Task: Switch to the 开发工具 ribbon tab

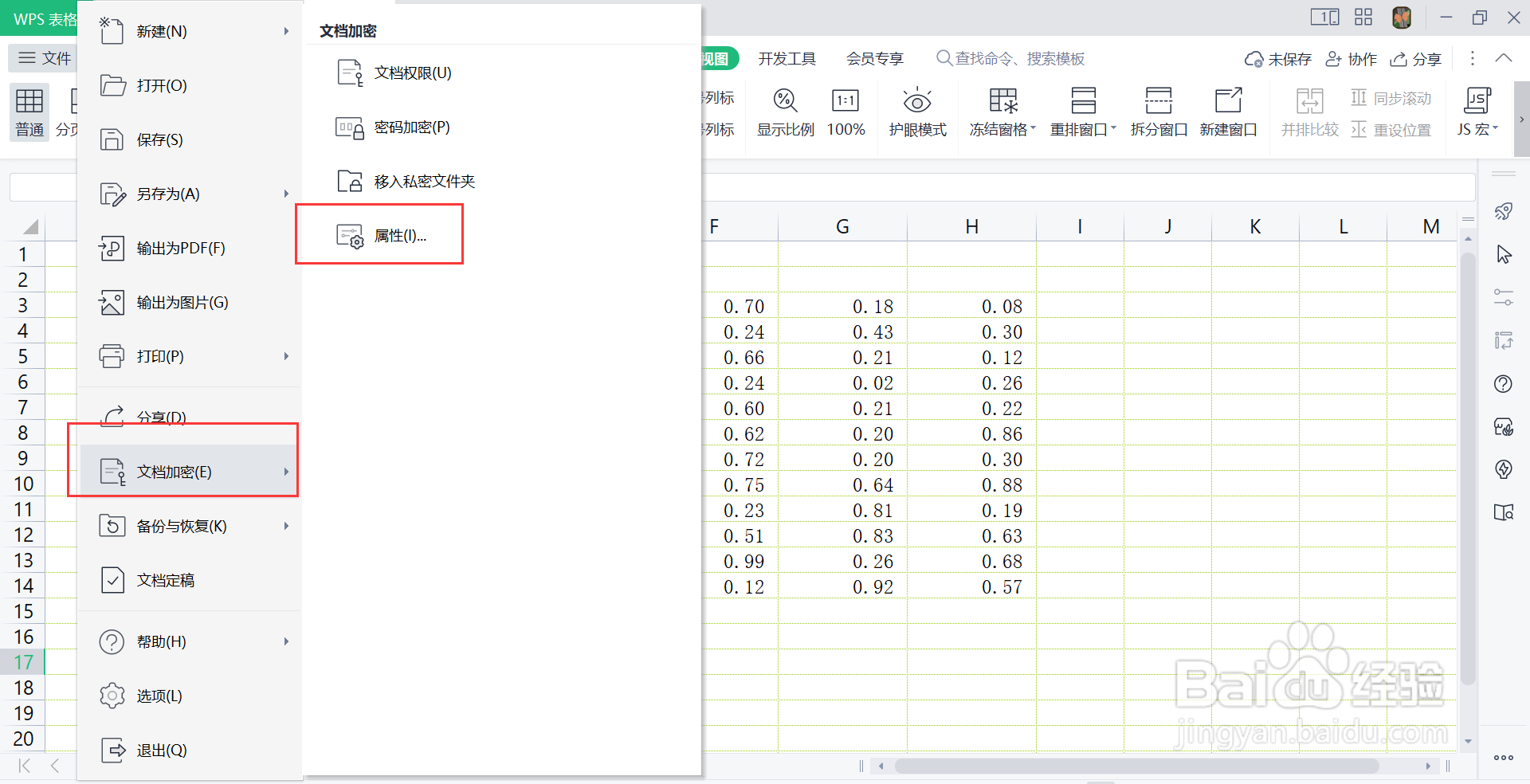Action: click(787, 57)
